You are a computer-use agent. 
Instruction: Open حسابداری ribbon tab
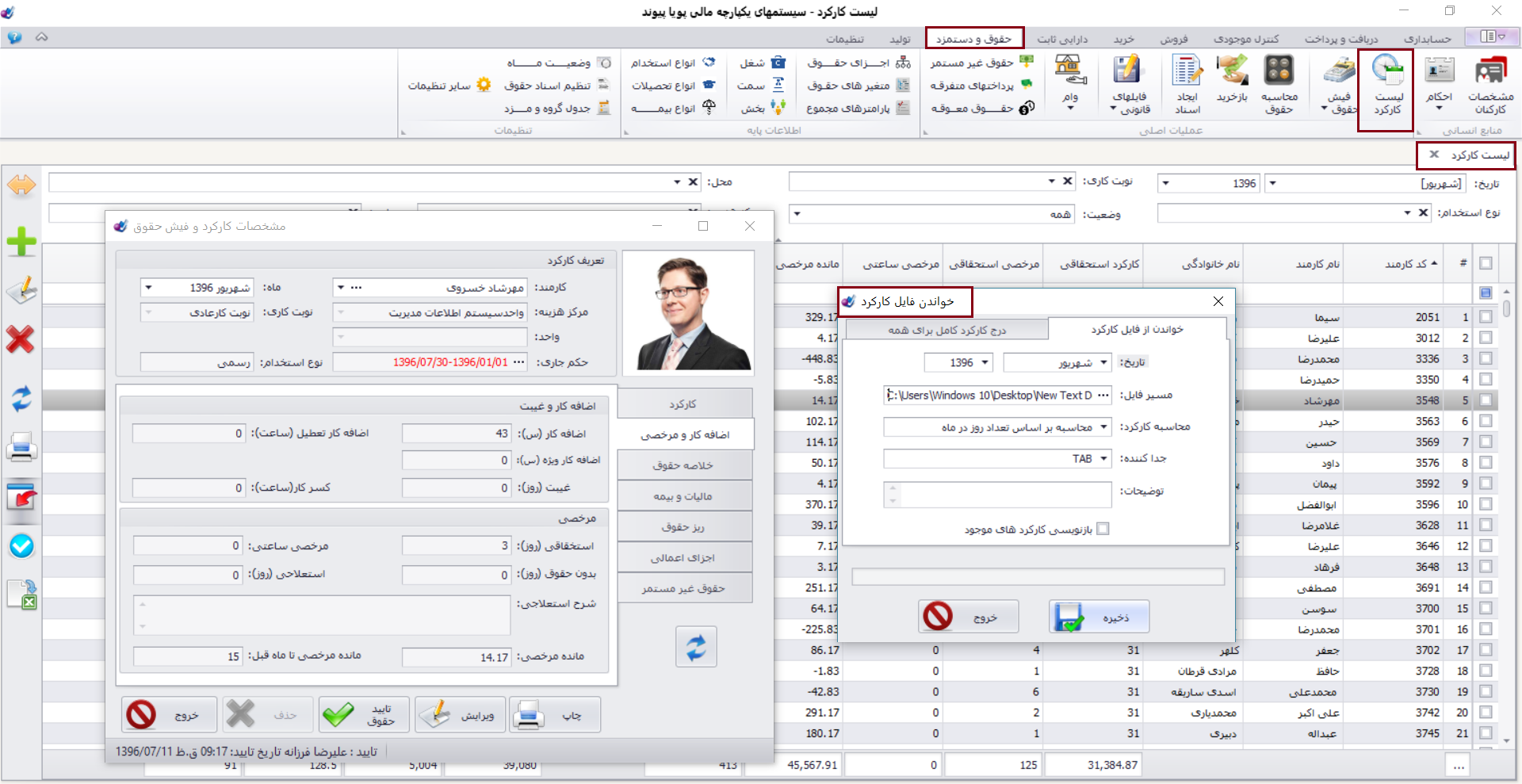tap(1428, 39)
